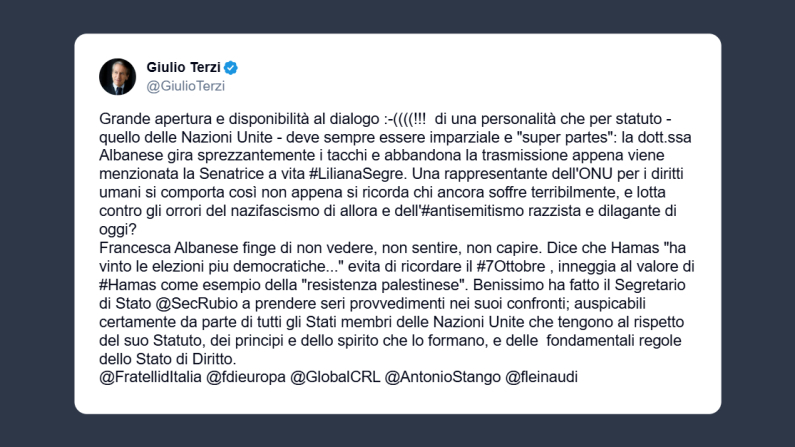Open the @fdieuropa profile mention

tap(251, 377)
